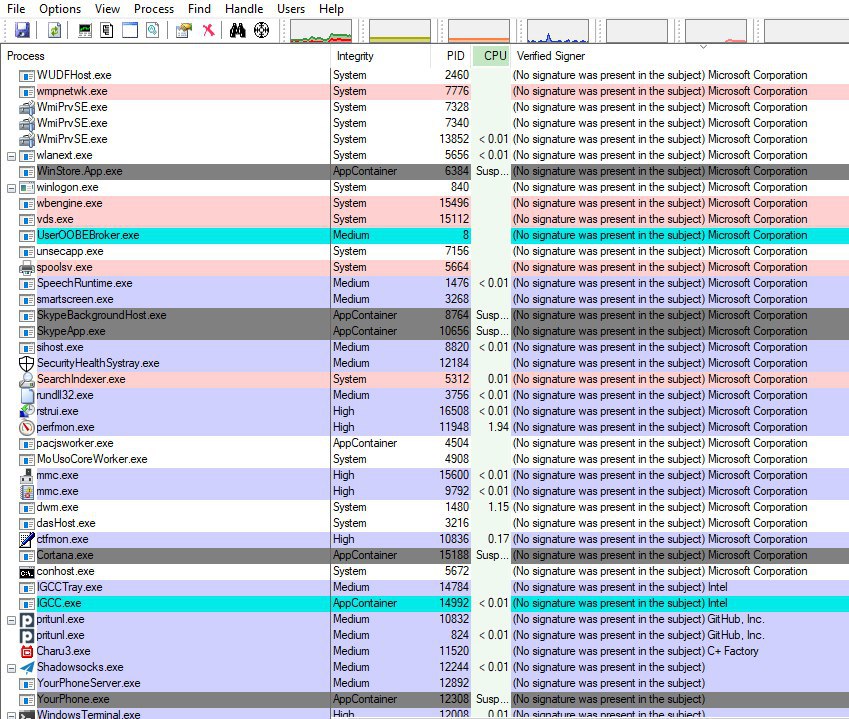Select the SkypeBackgroundHost.exe row
The height and width of the screenshot is (719, 849).
[424, 316]
